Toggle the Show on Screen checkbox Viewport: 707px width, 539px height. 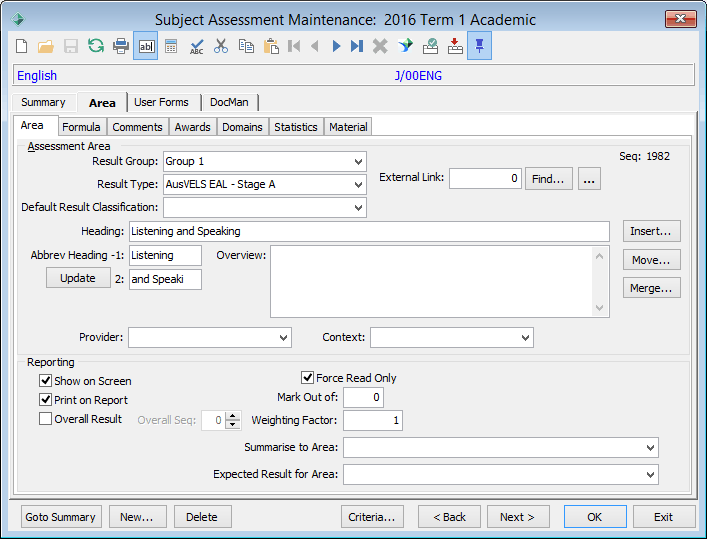(45, 381)
